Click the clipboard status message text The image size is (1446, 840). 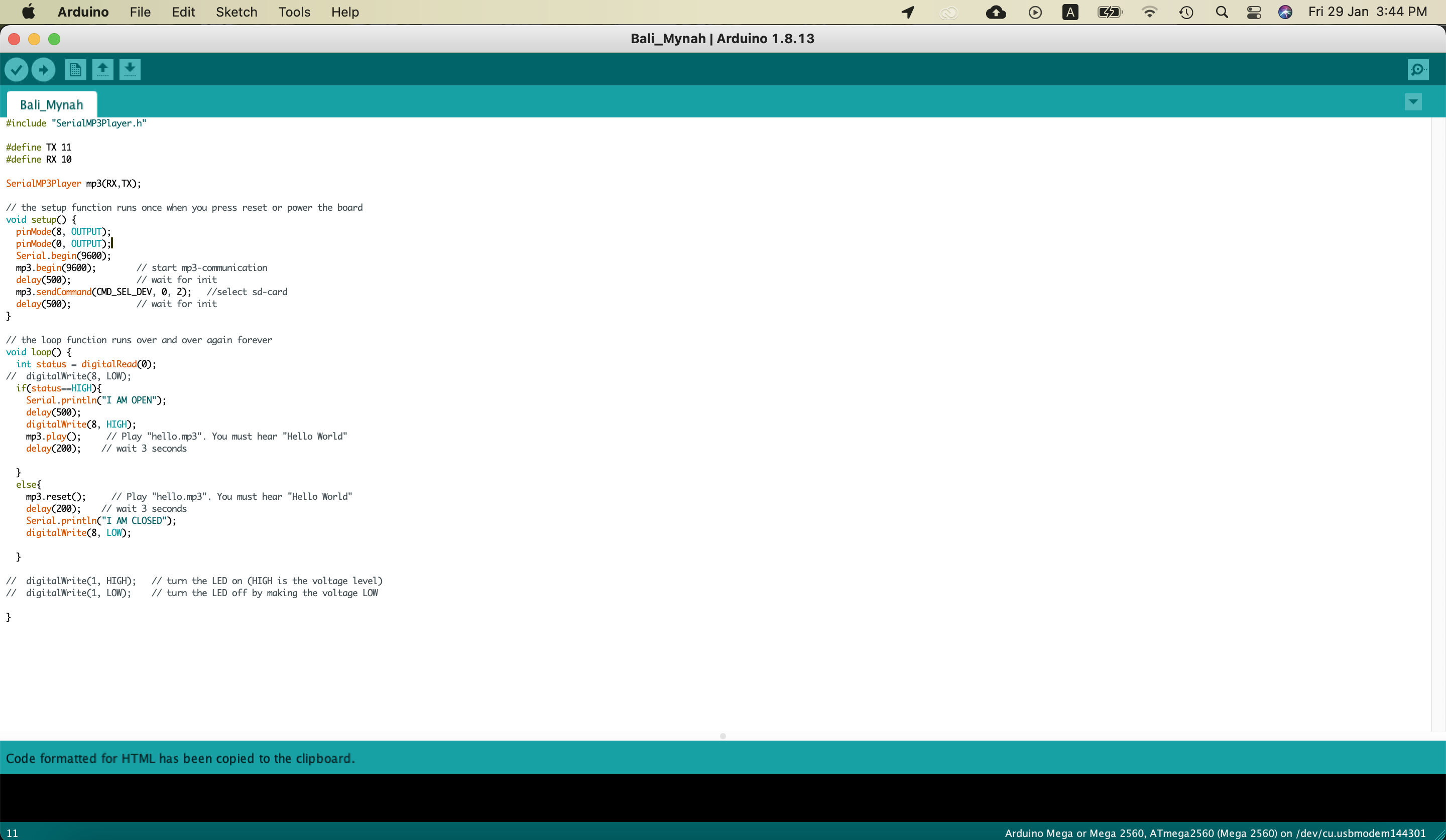click(x=180, y=758)
